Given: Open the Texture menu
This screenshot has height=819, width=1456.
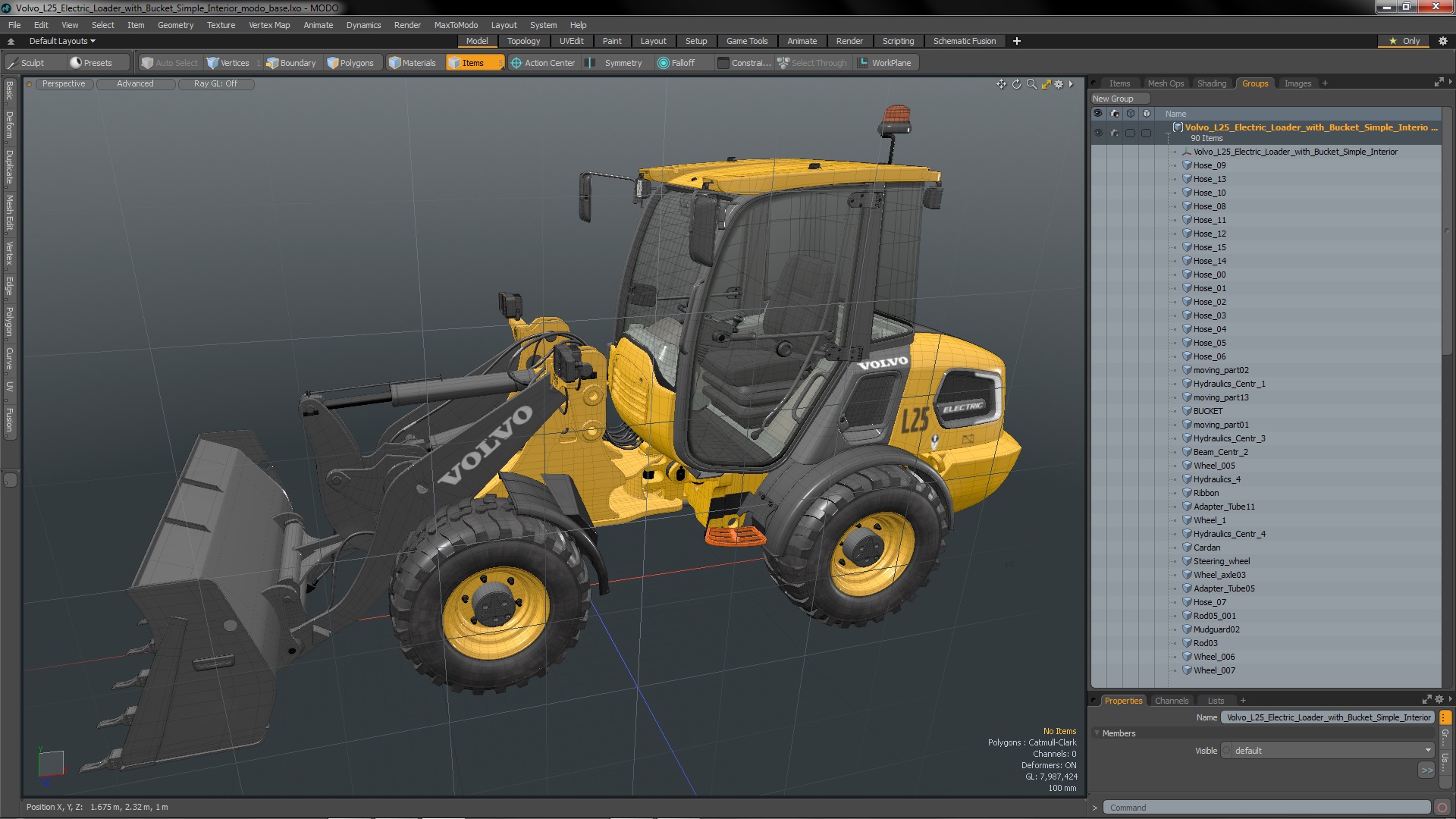Looking at the screenshot, I should pos(221,25).
